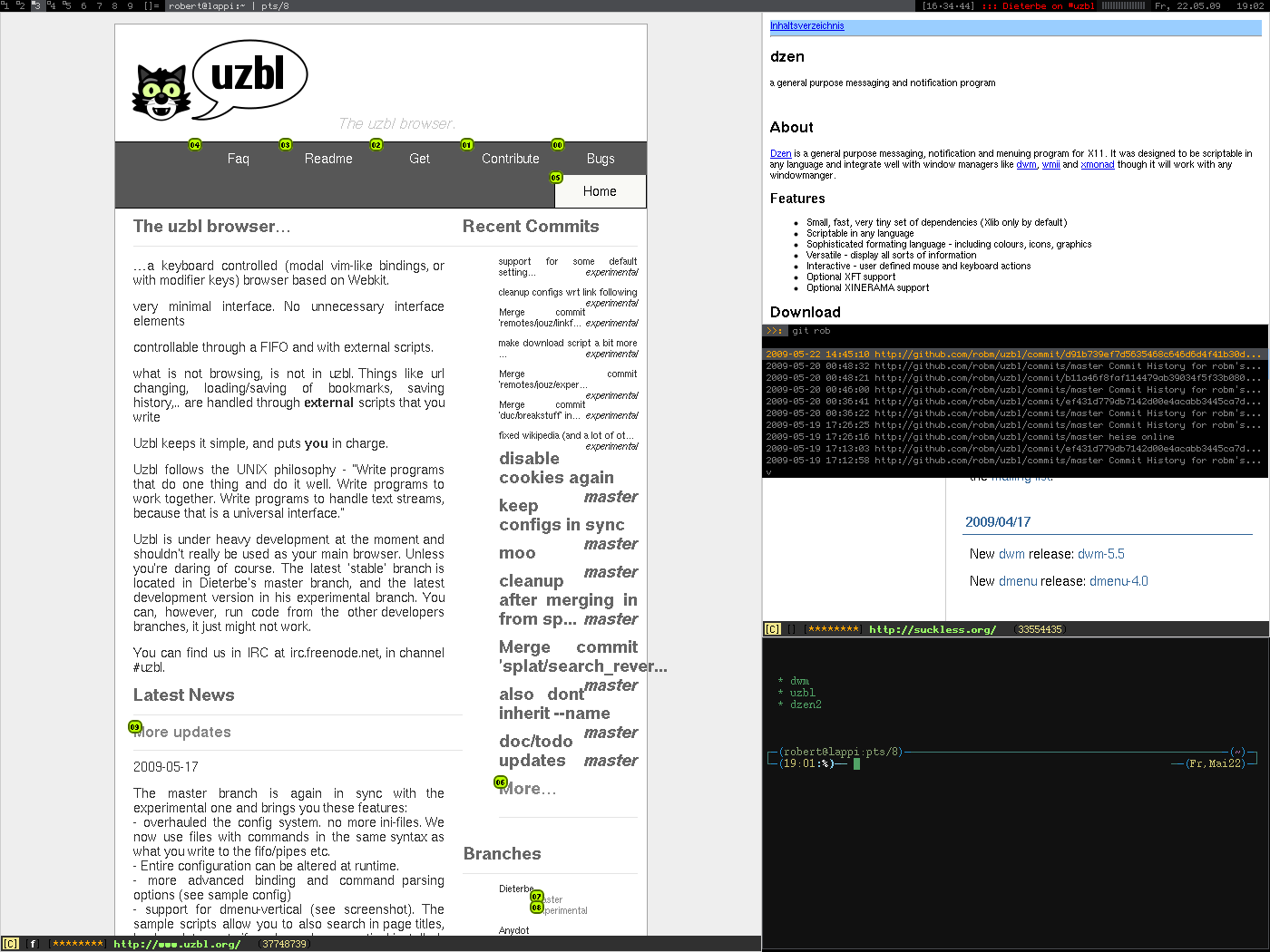The width and height of the screenshot is (1270, 952).
Task: Open the dwm-5.5 release link
Action: pyautogui.click(x=1101, y=554)
